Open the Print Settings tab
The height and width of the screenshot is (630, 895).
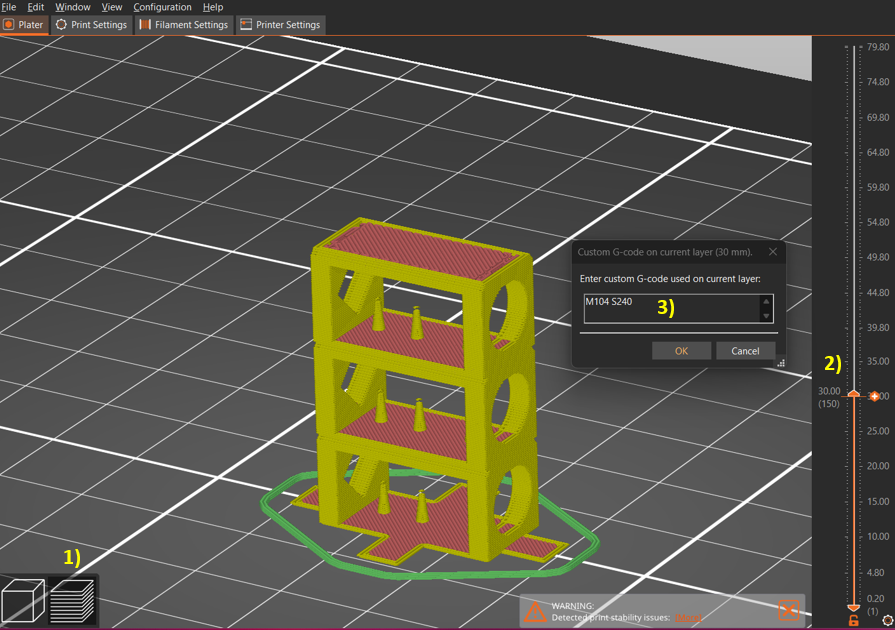(x=91, y=24)
